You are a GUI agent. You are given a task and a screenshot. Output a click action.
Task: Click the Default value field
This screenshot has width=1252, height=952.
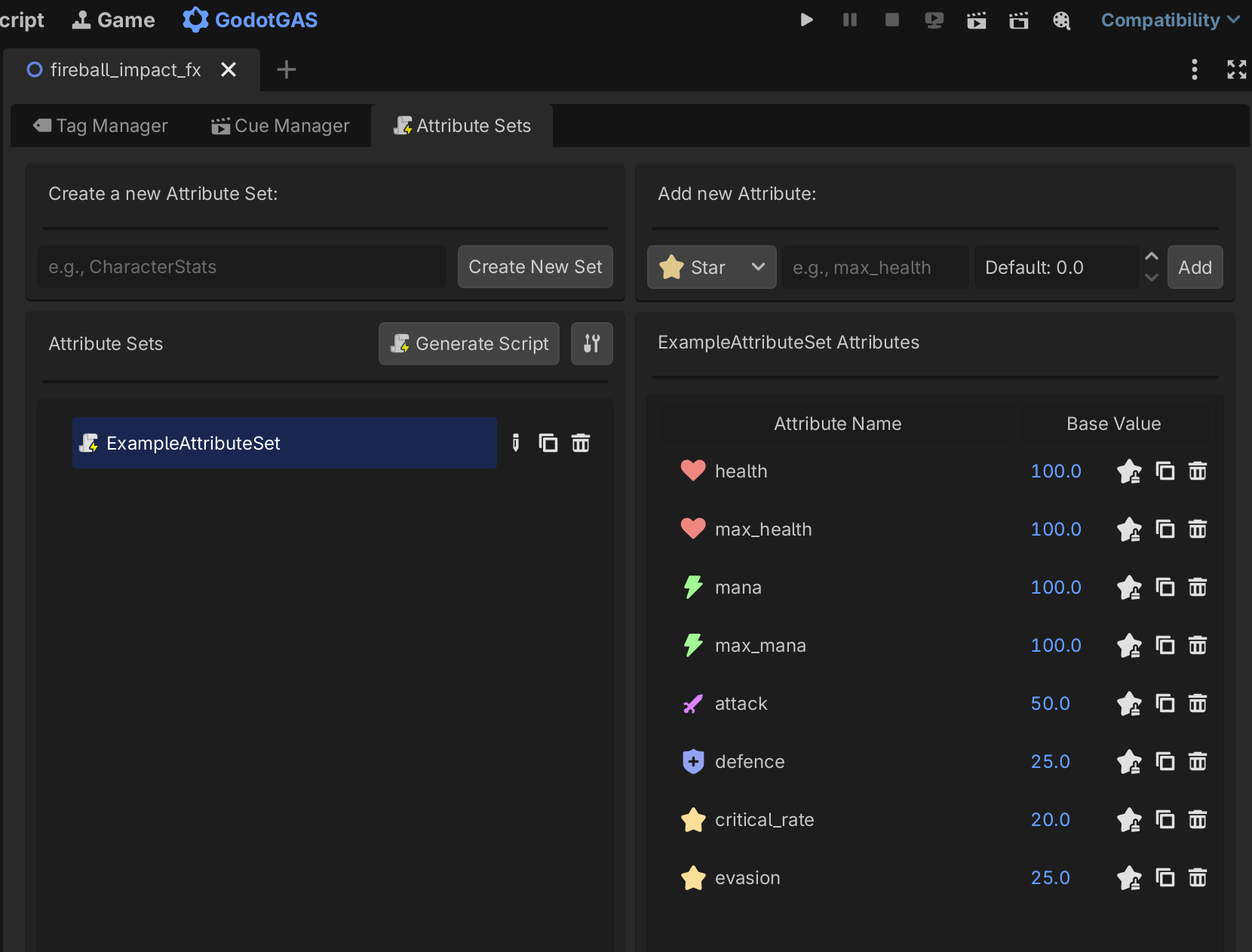click(x=1057, y=268)
